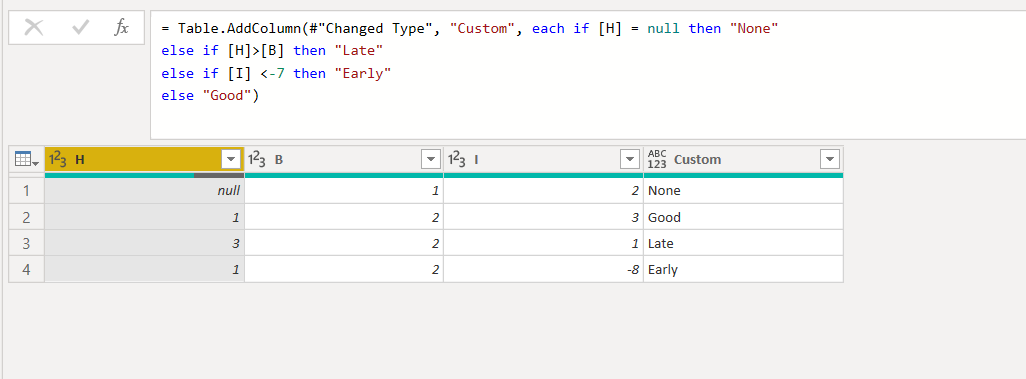
Task: Open filter dropdown for column B
Action: (431, 159)
